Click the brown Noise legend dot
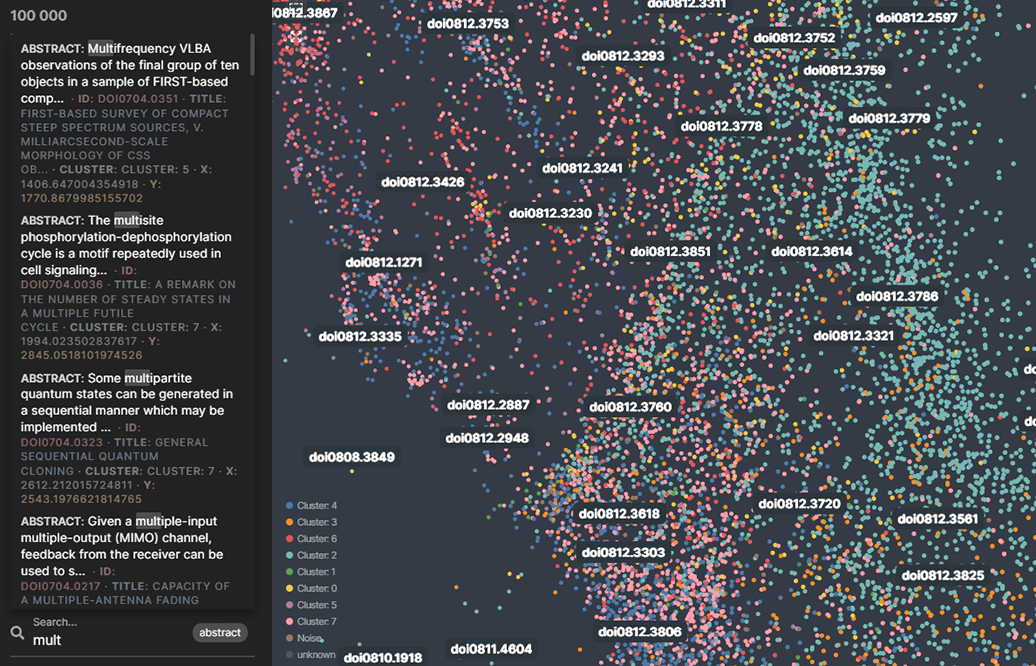Screen dimensions: 1036x666 click(289, 638)
